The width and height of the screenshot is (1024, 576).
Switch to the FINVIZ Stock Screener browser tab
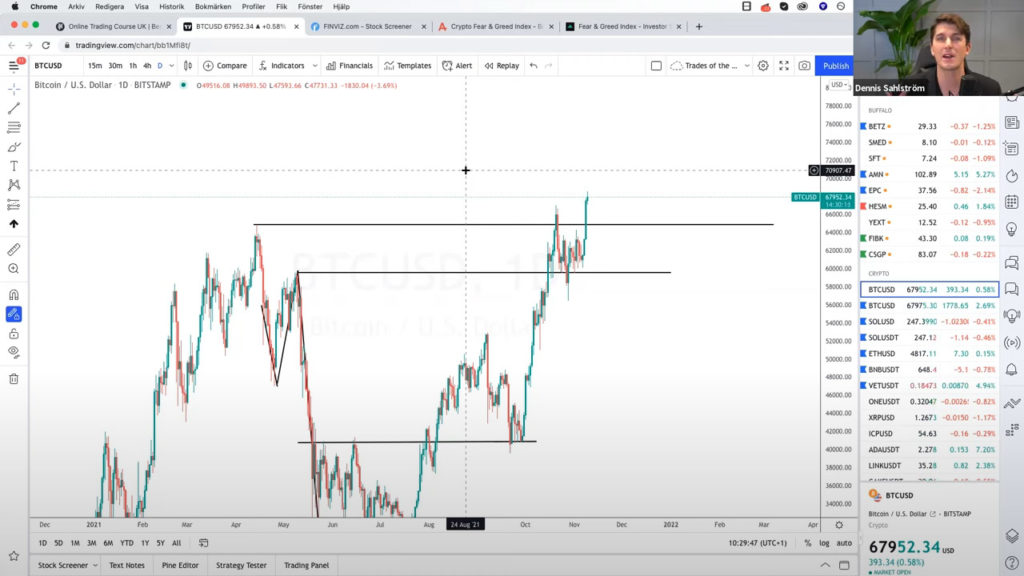point(368,27)
